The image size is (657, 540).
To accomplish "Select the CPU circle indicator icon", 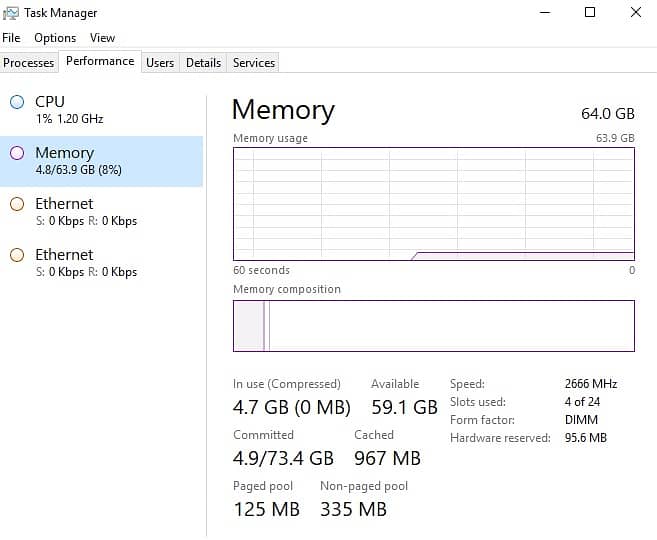I will click(x=17, y=102).
